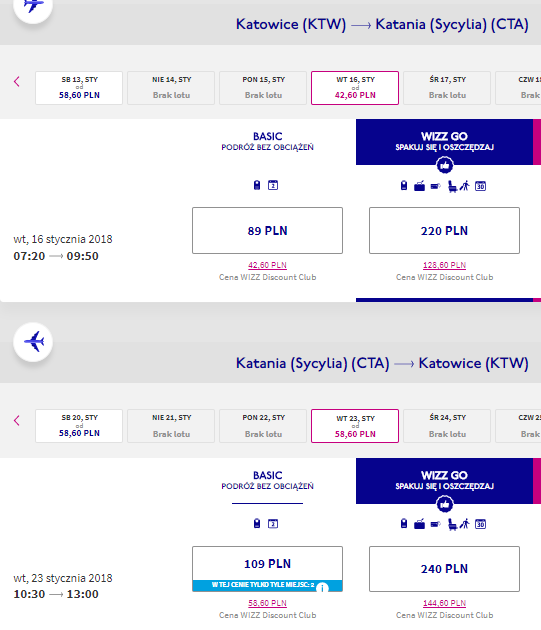
Task: Click the thumbs-up badge on return WIZZ GO
Action: coord(445,504)
